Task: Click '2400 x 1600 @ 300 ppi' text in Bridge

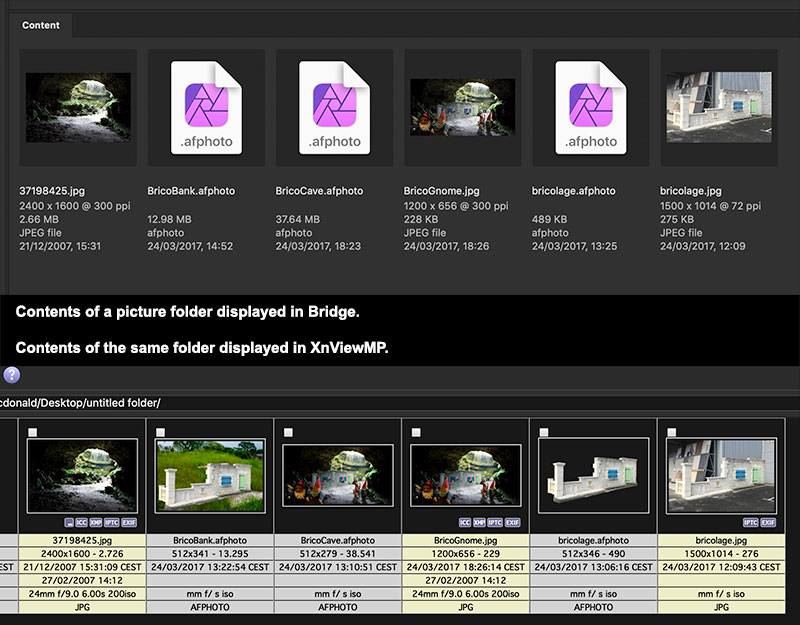Action: coord(75,206)
